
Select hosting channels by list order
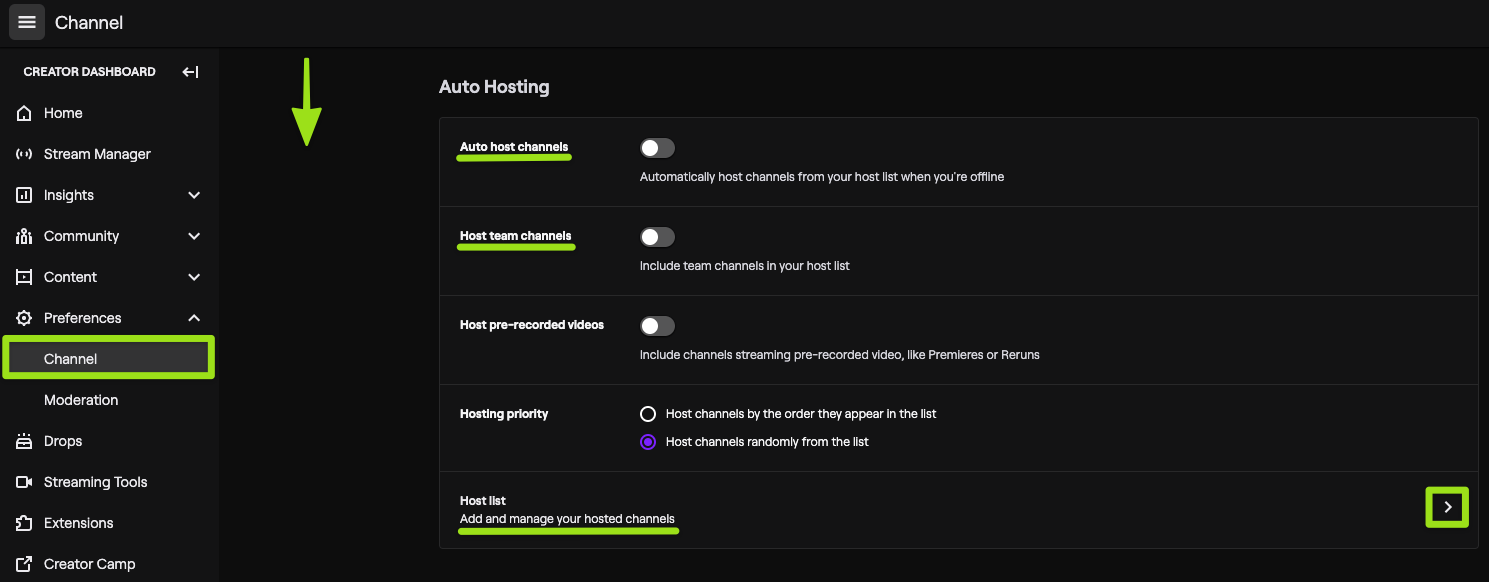coord(648,413)
